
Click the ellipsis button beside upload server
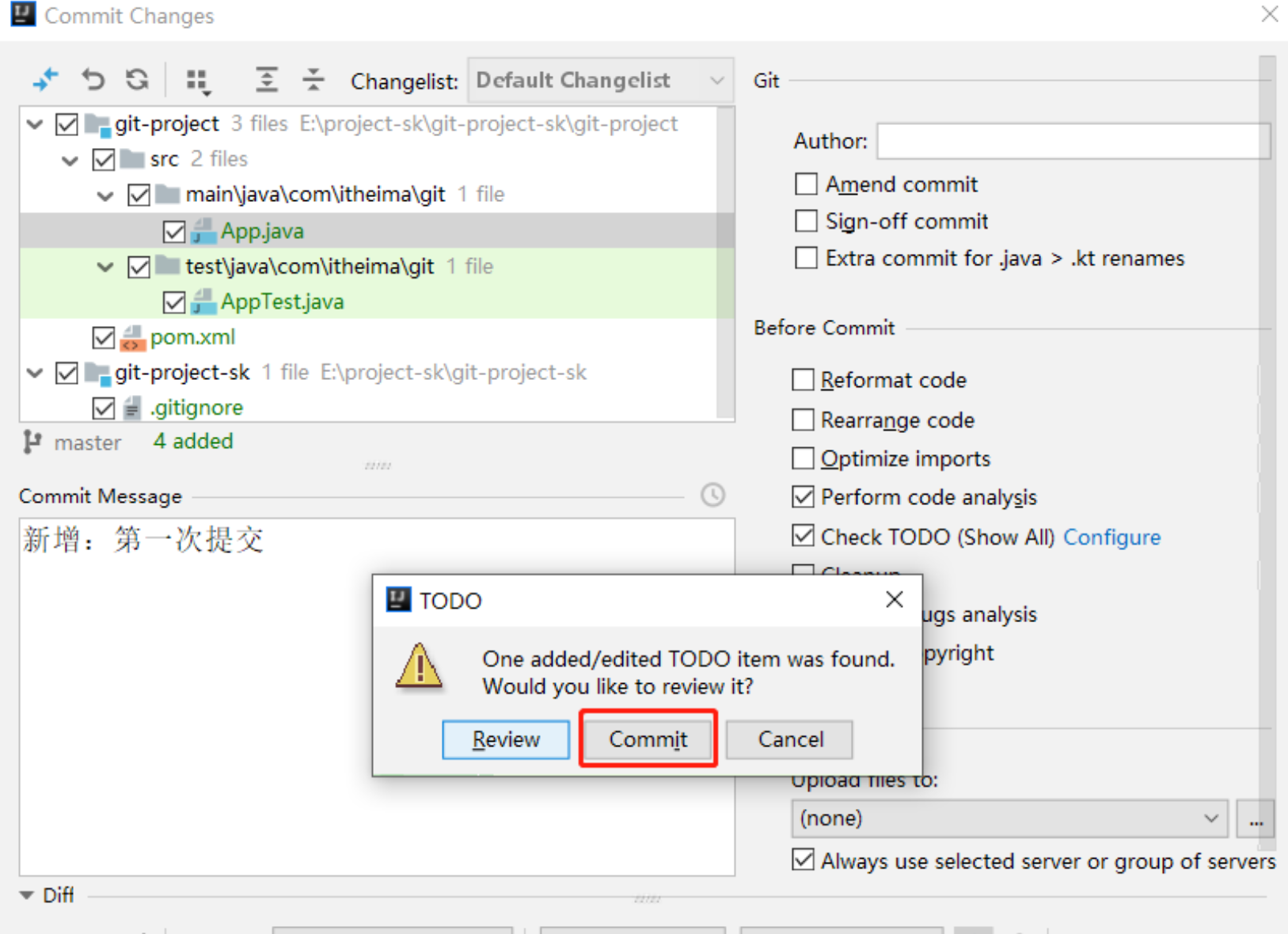(1256, 818)
